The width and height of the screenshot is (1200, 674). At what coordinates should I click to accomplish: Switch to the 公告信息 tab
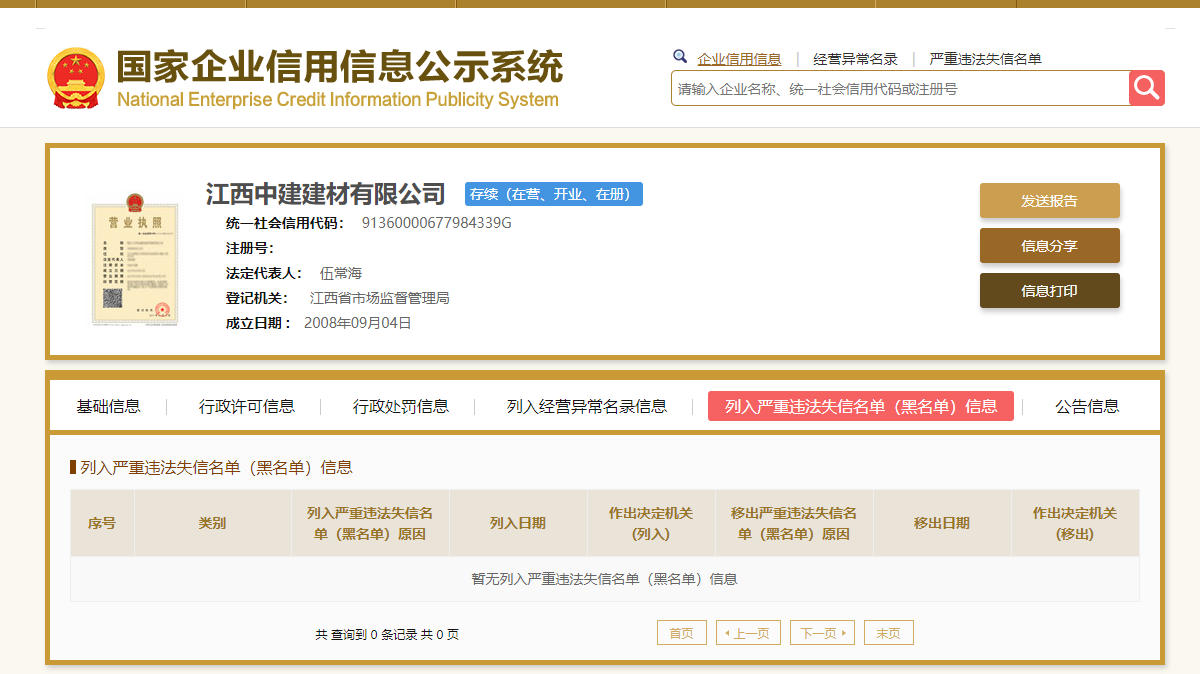pyautogui.click(x=1087, y=406)
